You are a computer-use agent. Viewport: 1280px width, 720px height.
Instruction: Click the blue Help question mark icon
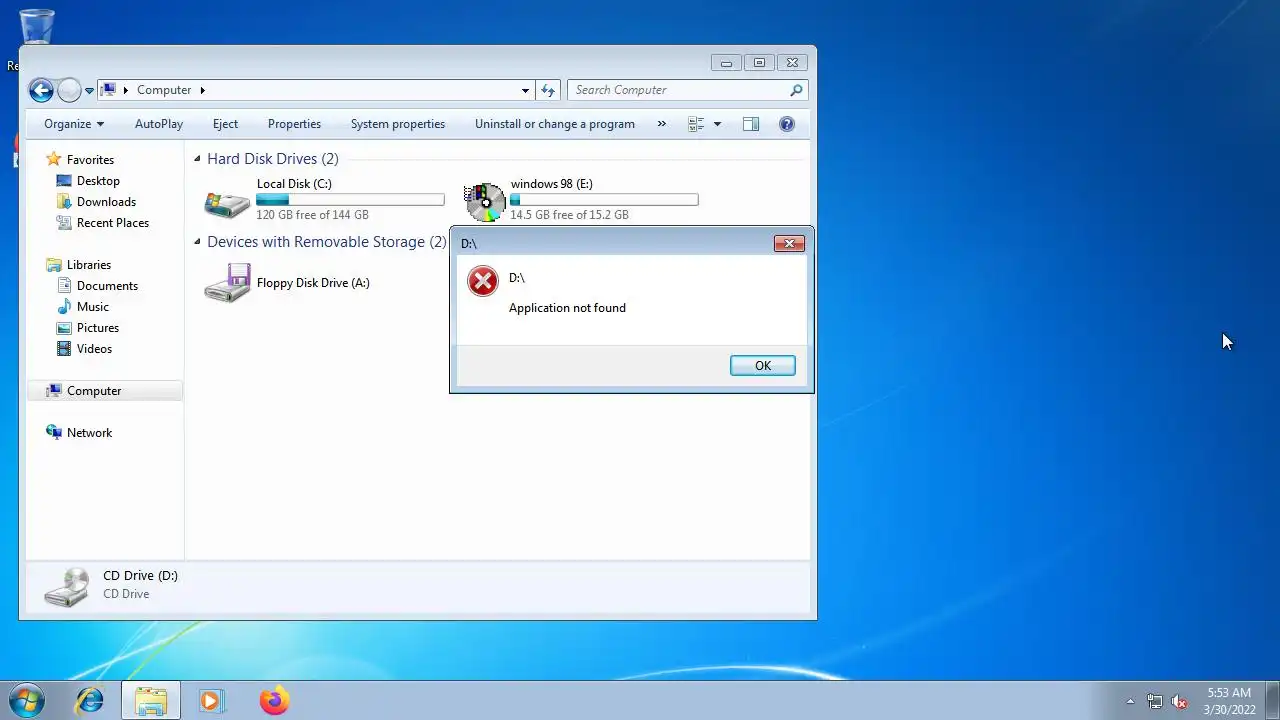[x=787, y=124]
